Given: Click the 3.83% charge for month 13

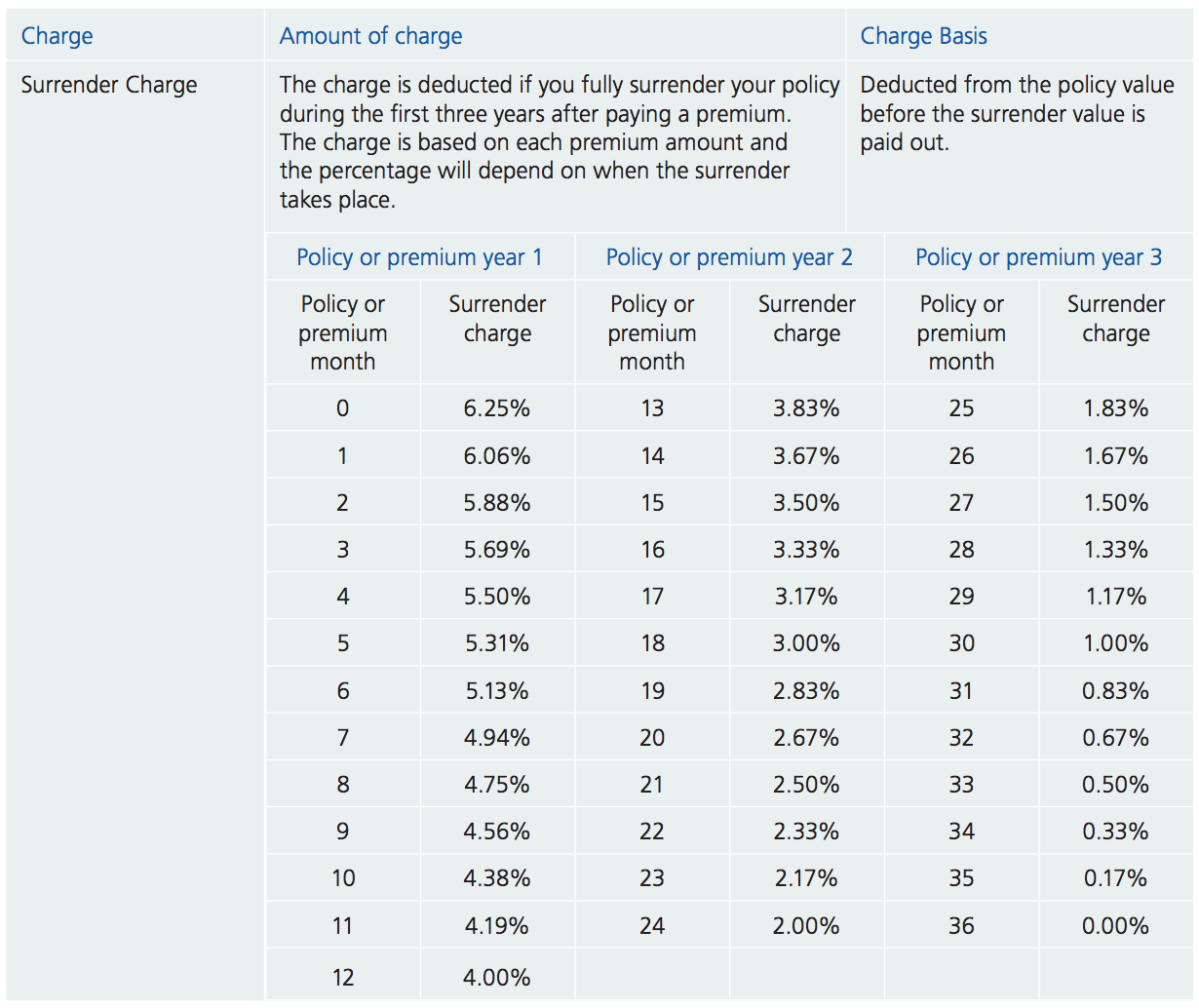Looking at the screenshot, I should click(x=806, y=408).
